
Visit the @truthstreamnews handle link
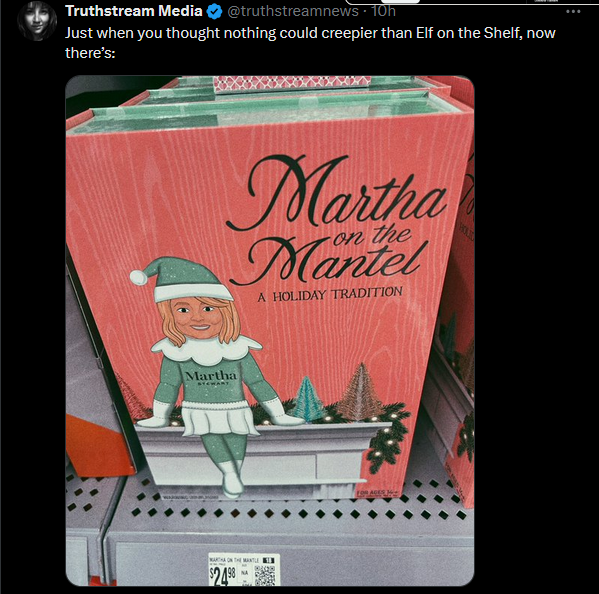(x=293, y=11)
